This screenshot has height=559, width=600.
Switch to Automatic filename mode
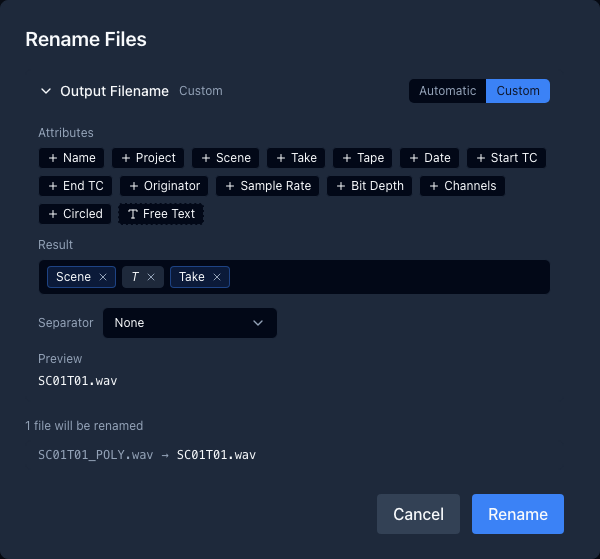447,91
